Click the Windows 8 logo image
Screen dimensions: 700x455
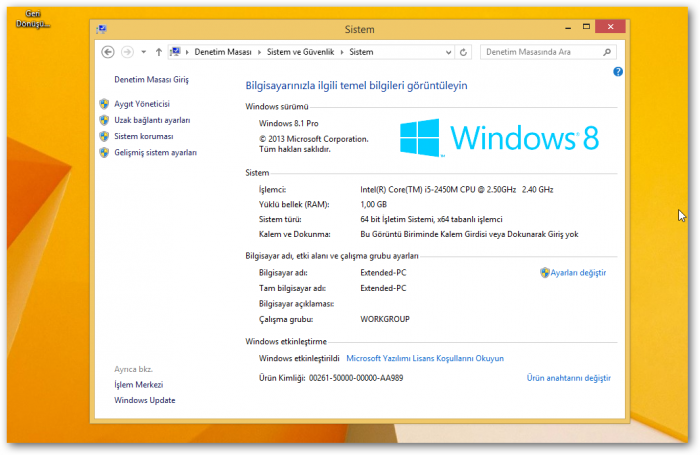pos(500,138)
